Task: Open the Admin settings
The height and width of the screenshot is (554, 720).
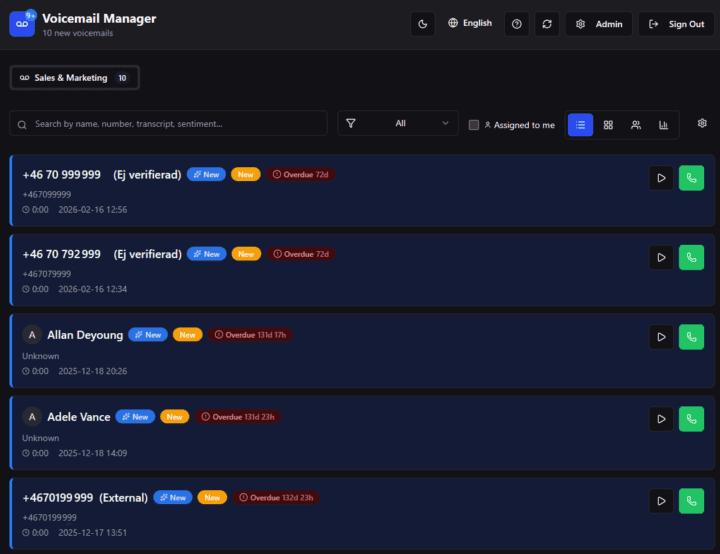Action: point(599,24)
